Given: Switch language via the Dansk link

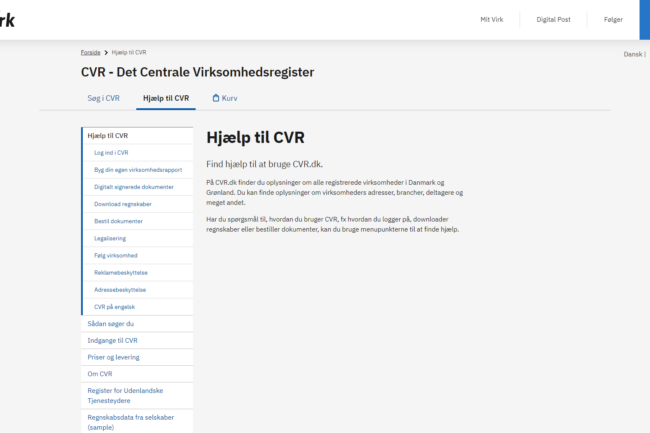Looking at the screenshot, I should point(633,55).
